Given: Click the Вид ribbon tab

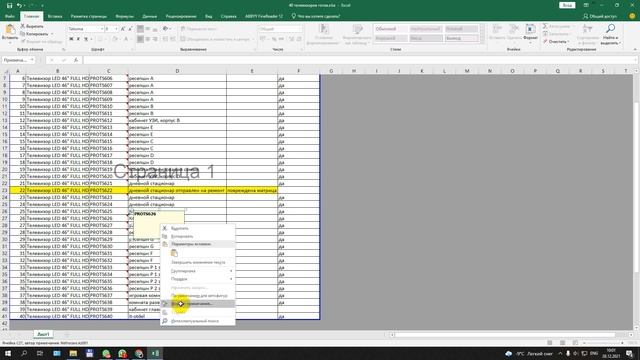Looking at the screenshot, I should tap(209, 16).
